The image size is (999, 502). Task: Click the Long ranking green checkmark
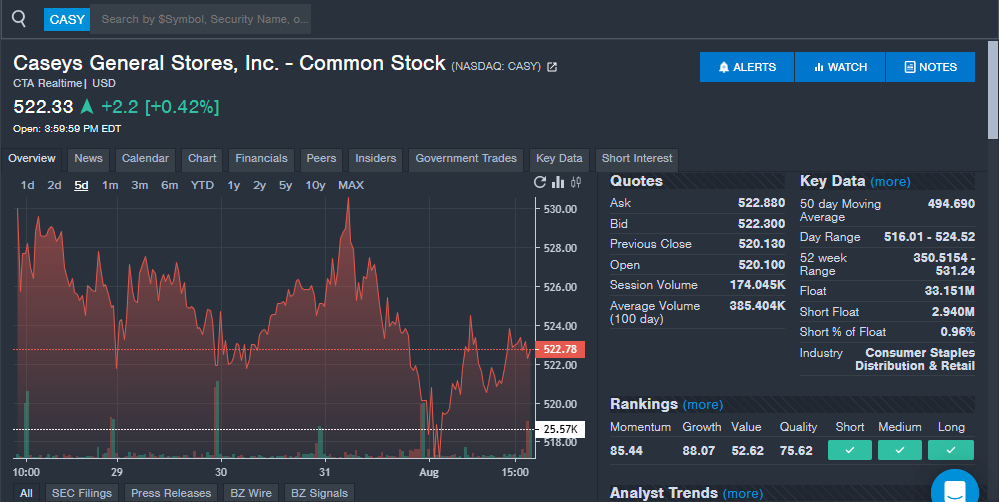951,450
